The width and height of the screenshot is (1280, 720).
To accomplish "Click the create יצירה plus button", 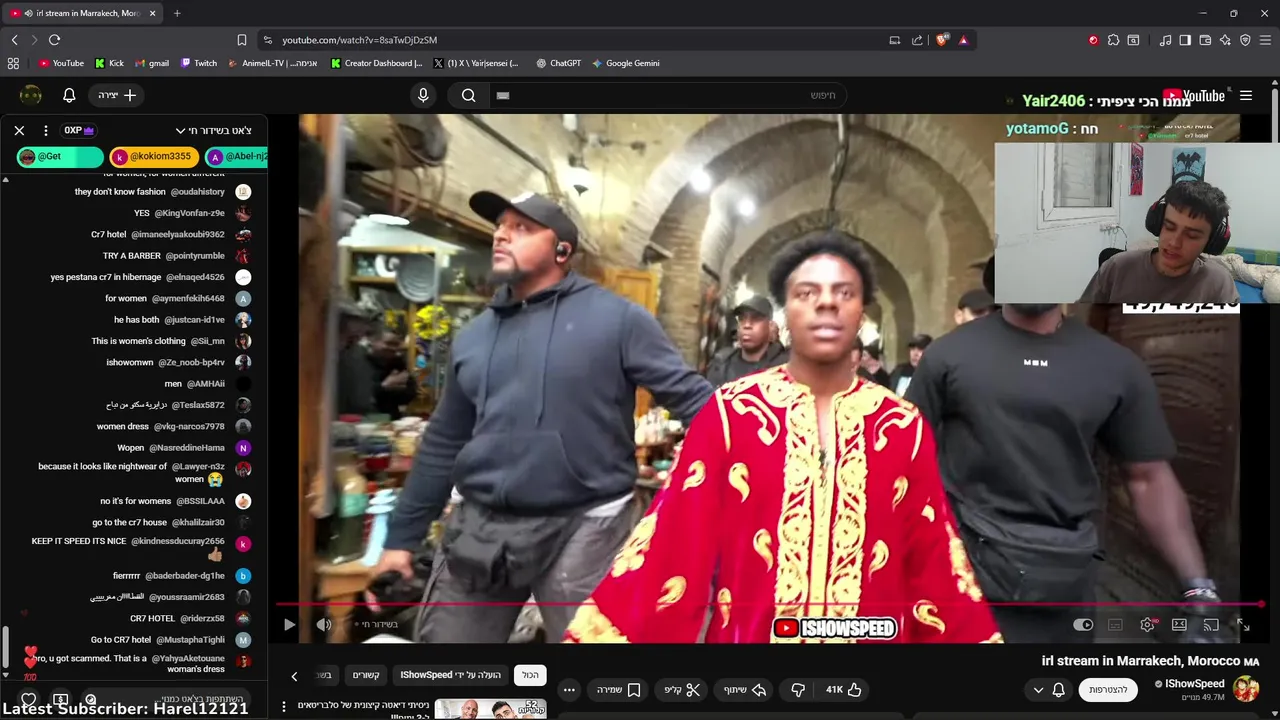I will pyautogui.click(x=117, y=95).
